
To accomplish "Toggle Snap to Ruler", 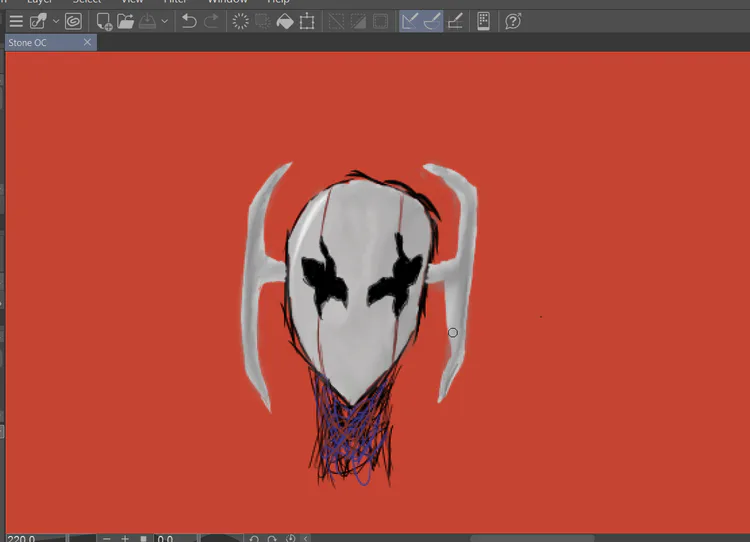I will [410, 21].
